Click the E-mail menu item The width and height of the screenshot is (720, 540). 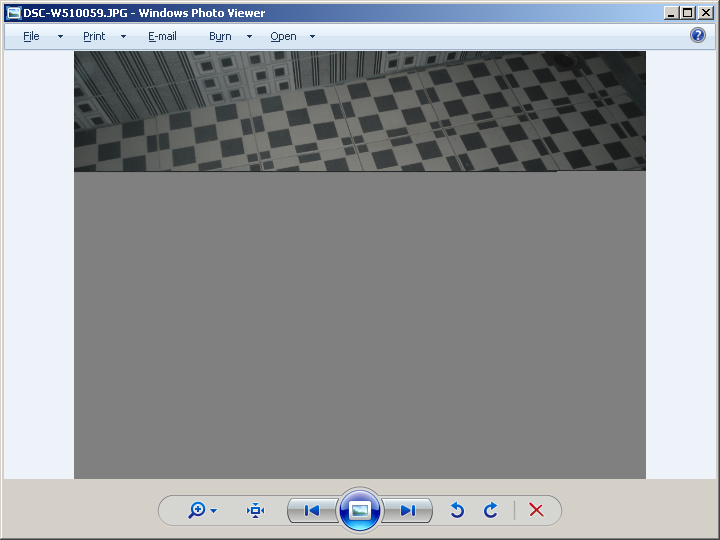pos(162,36)
